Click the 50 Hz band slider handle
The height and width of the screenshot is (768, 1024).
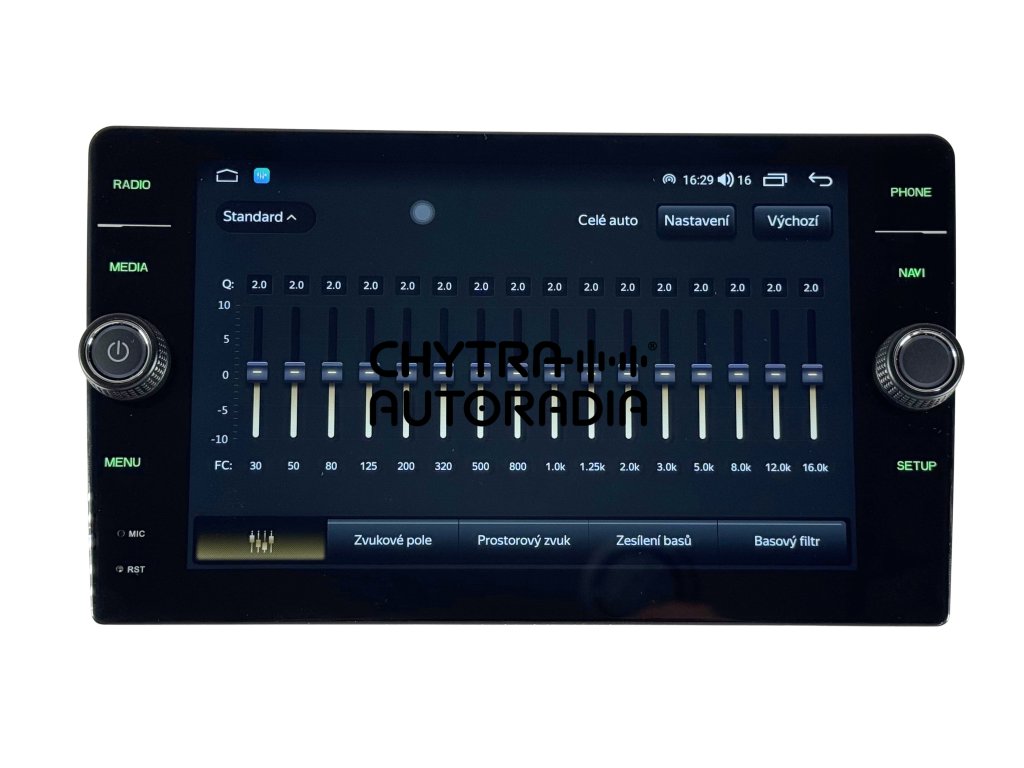tap(295, 372)
